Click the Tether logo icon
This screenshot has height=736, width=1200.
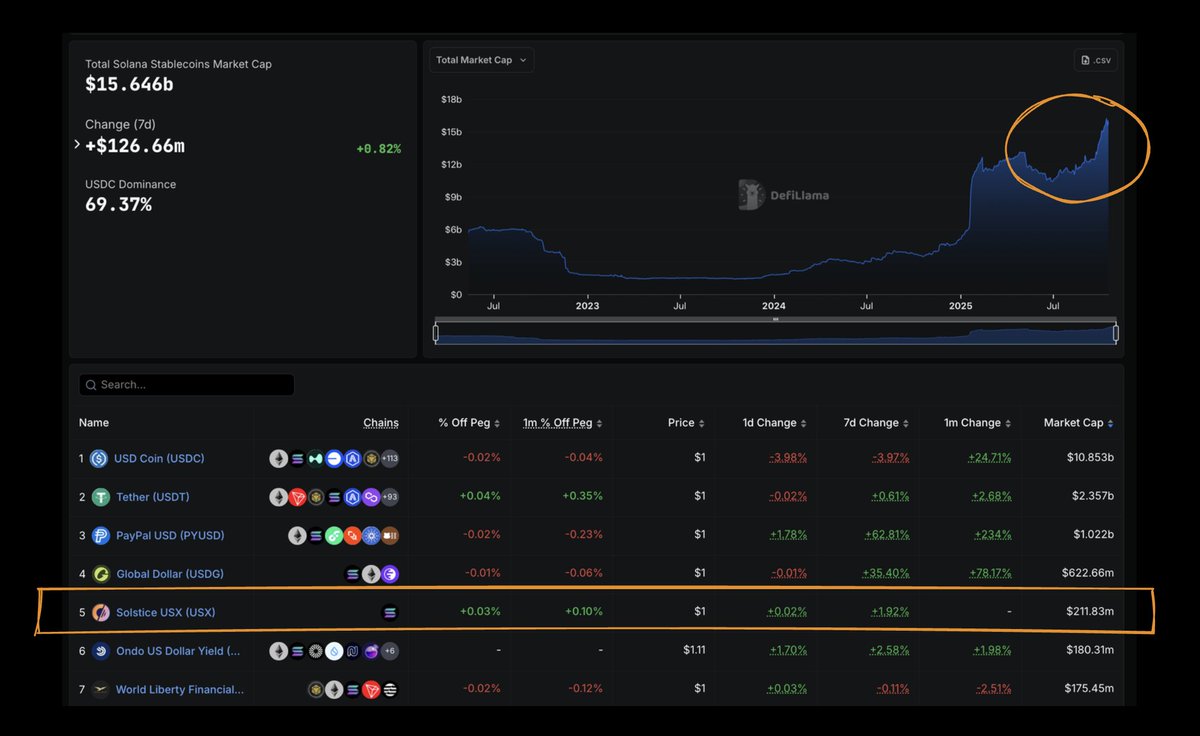point(101,497)
